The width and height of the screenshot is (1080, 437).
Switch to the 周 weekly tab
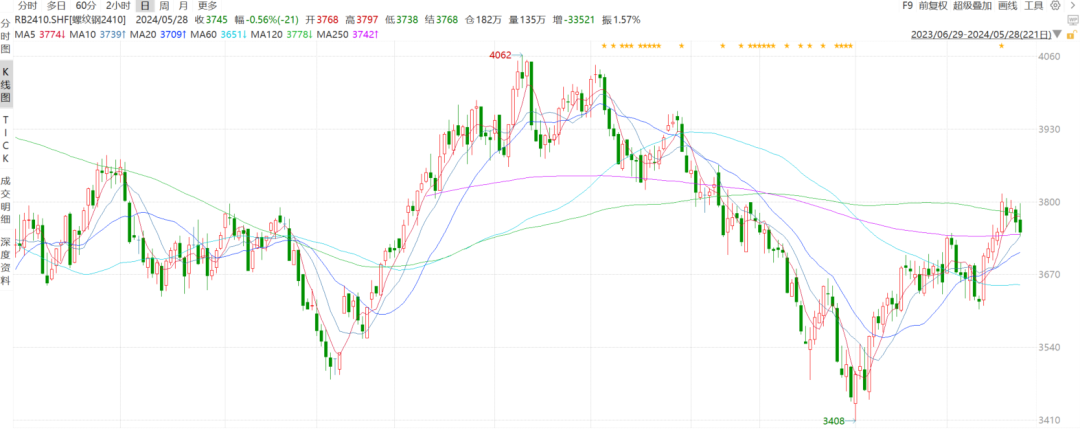point(164,6)
